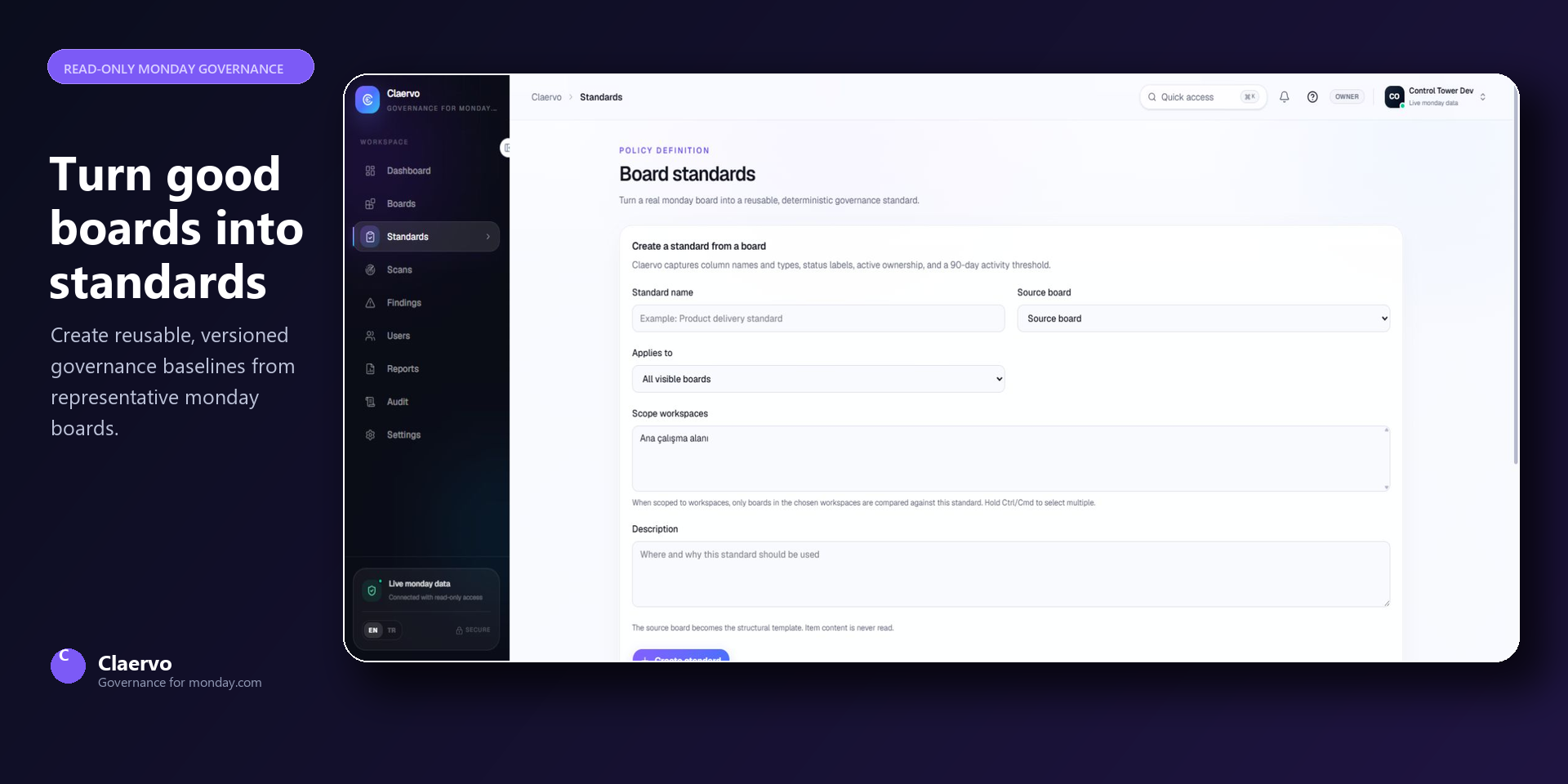Click into the Description text area
This screenshot has width=1568, height=784.
[x=1010, y=574]
